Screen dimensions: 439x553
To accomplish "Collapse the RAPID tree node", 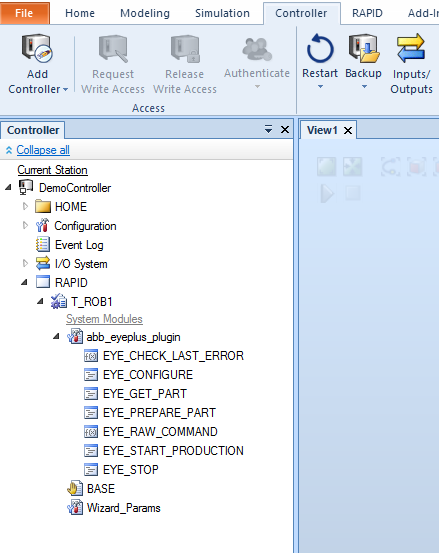I will click(24, 282).
